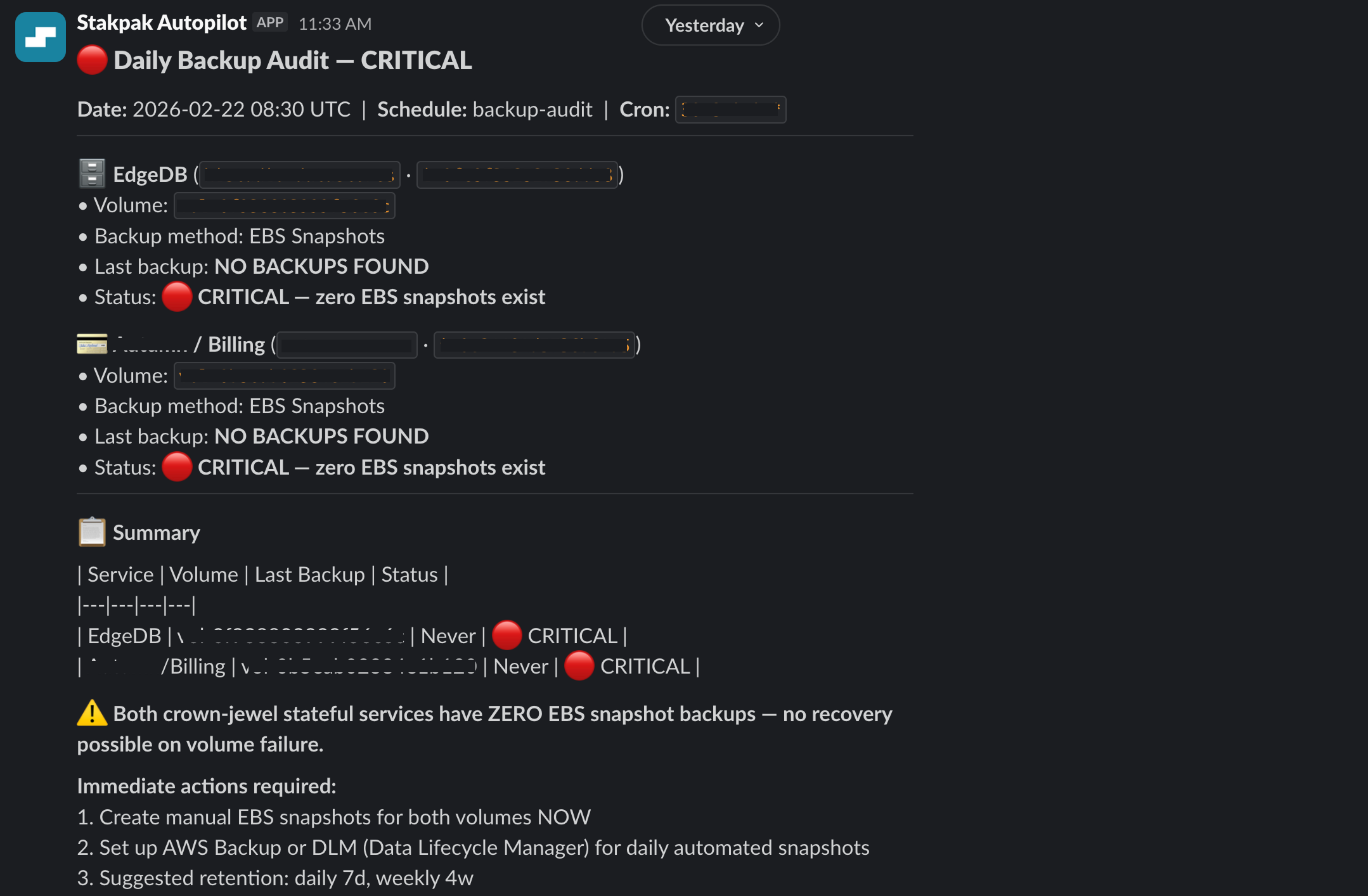Image resolution: width=1368 pixels, height=896 pixels.
Task: Click the credit card emoji beside Billing
Action: point(92,344)
